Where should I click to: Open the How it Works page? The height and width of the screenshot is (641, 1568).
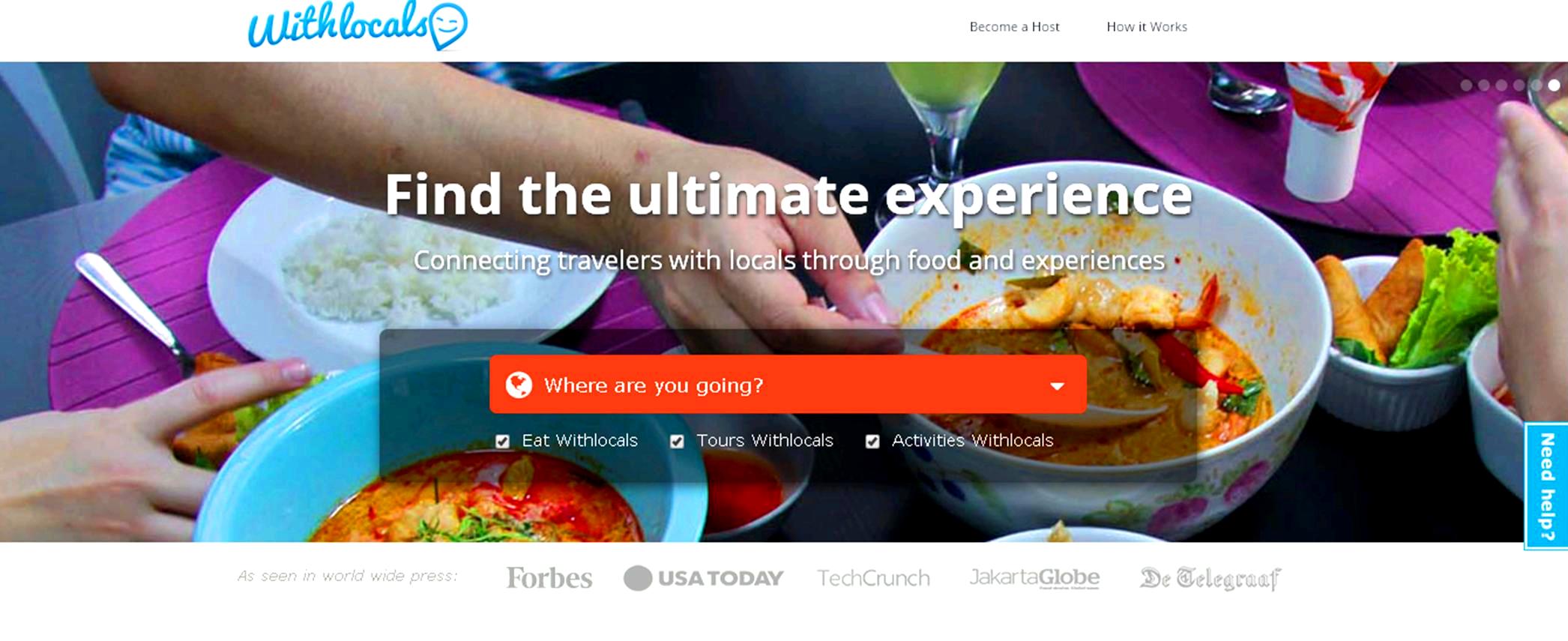pyautogui.click(x=1147, y=27)
